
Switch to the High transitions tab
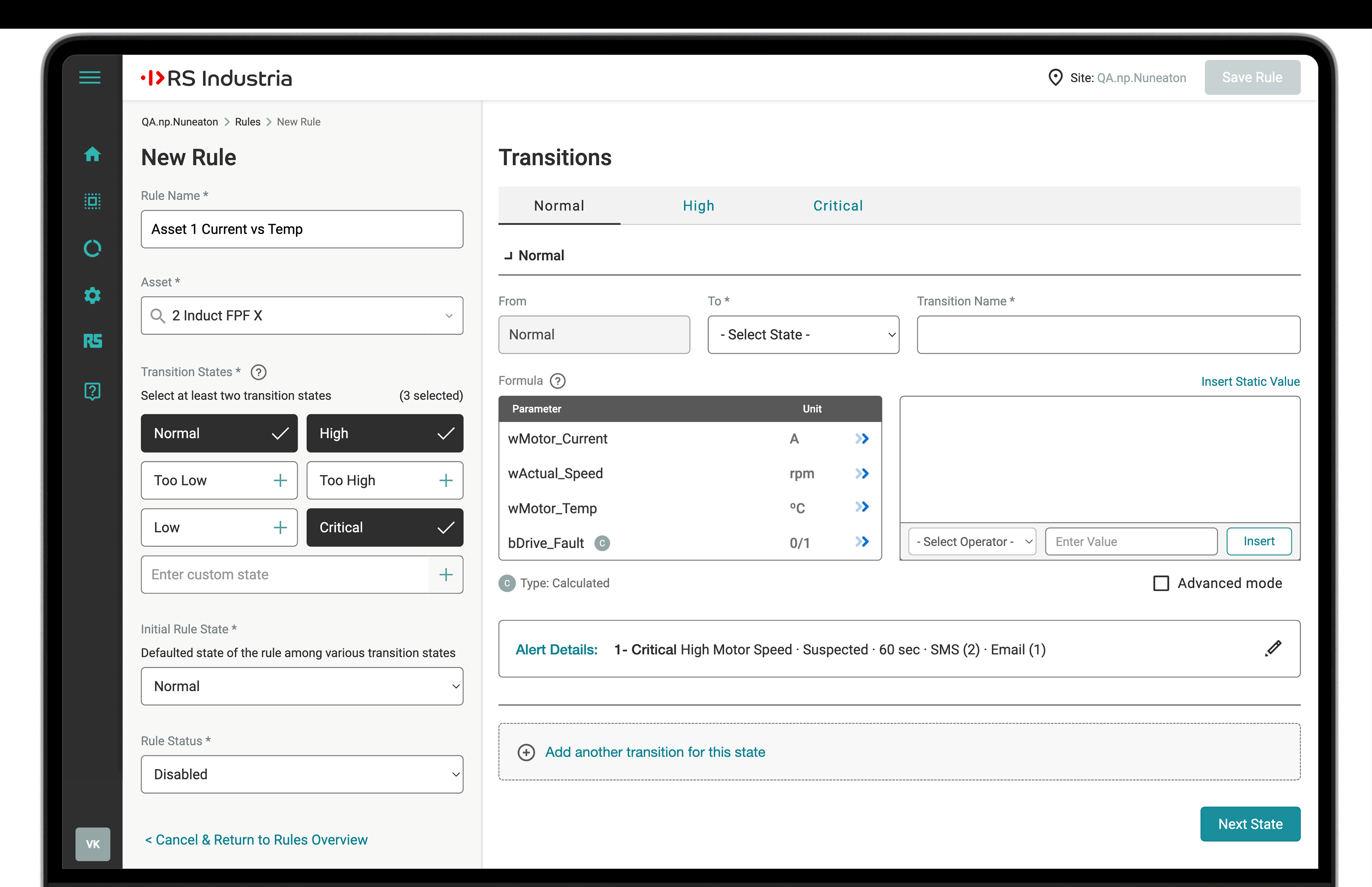coord(699,205)
